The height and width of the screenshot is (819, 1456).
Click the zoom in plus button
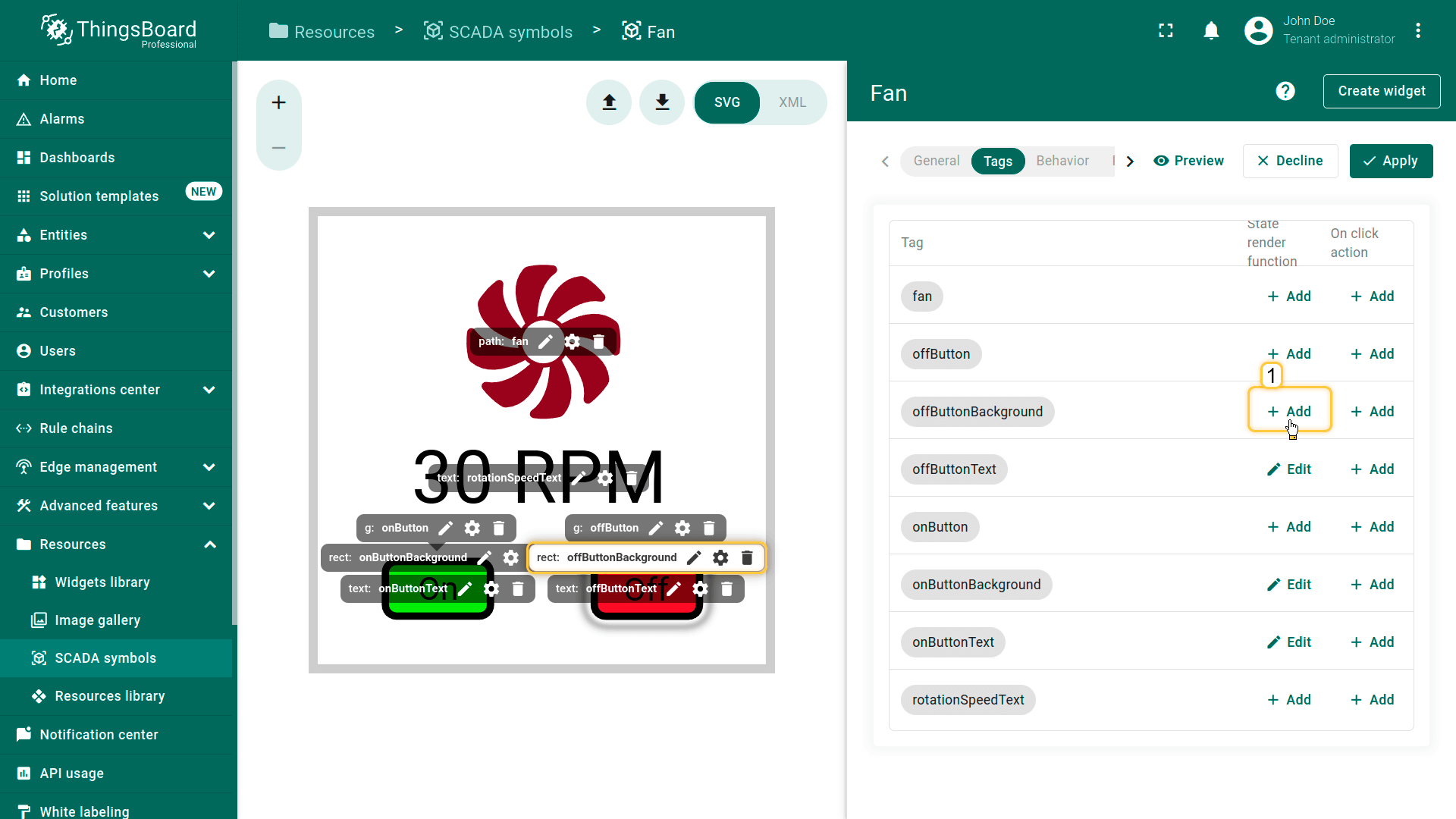pyautogui.click(x=279, y=102)
